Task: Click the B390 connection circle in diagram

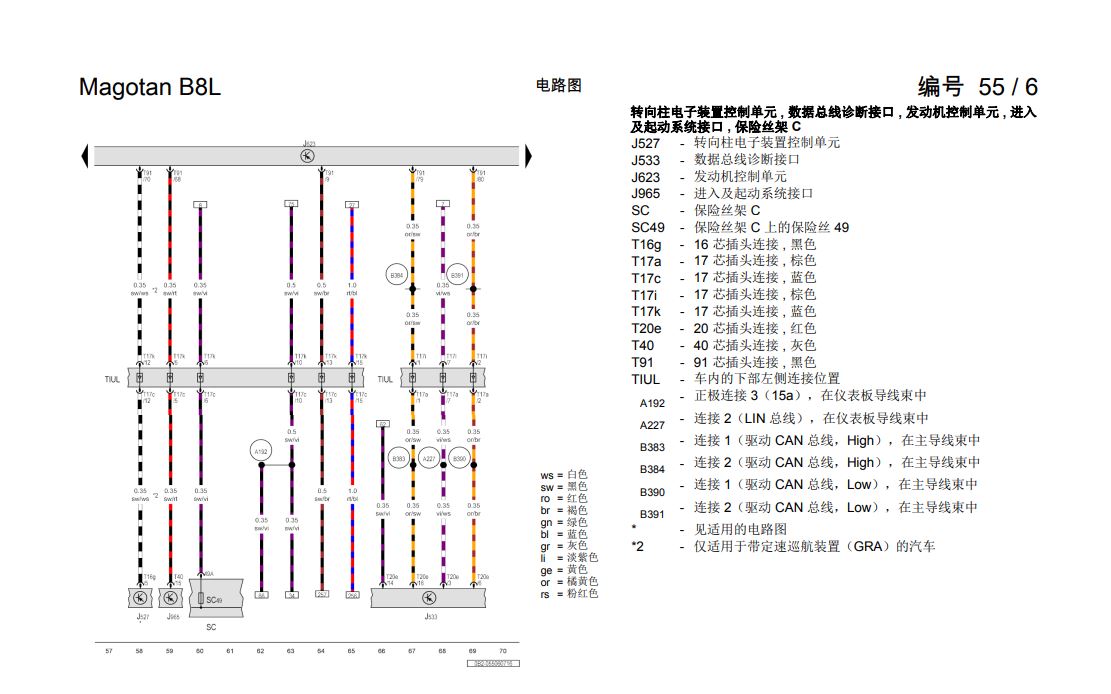Action: tap(459, 459)
